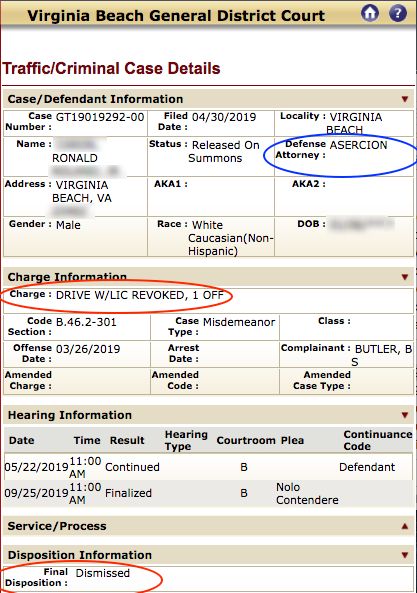Screen dimensions: 417x593
Task: Collapse the Case/Defendant Information section arrow
Action: (405, 99)
